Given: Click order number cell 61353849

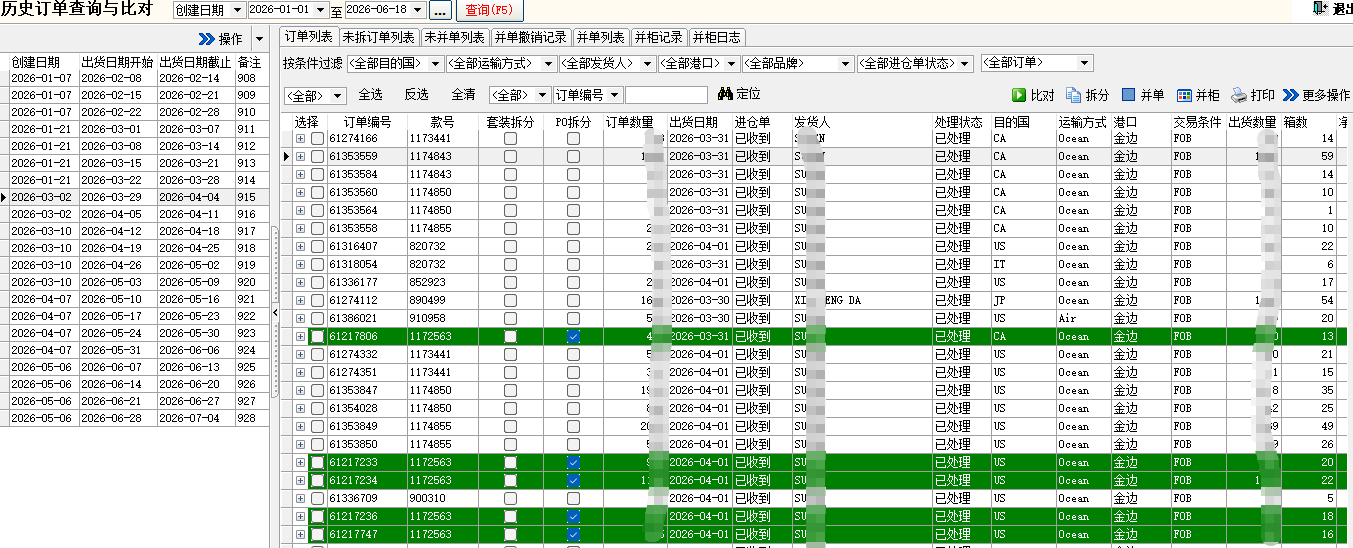Looking at the screenshot, I should pyautogui.click(x=367, y=427).
